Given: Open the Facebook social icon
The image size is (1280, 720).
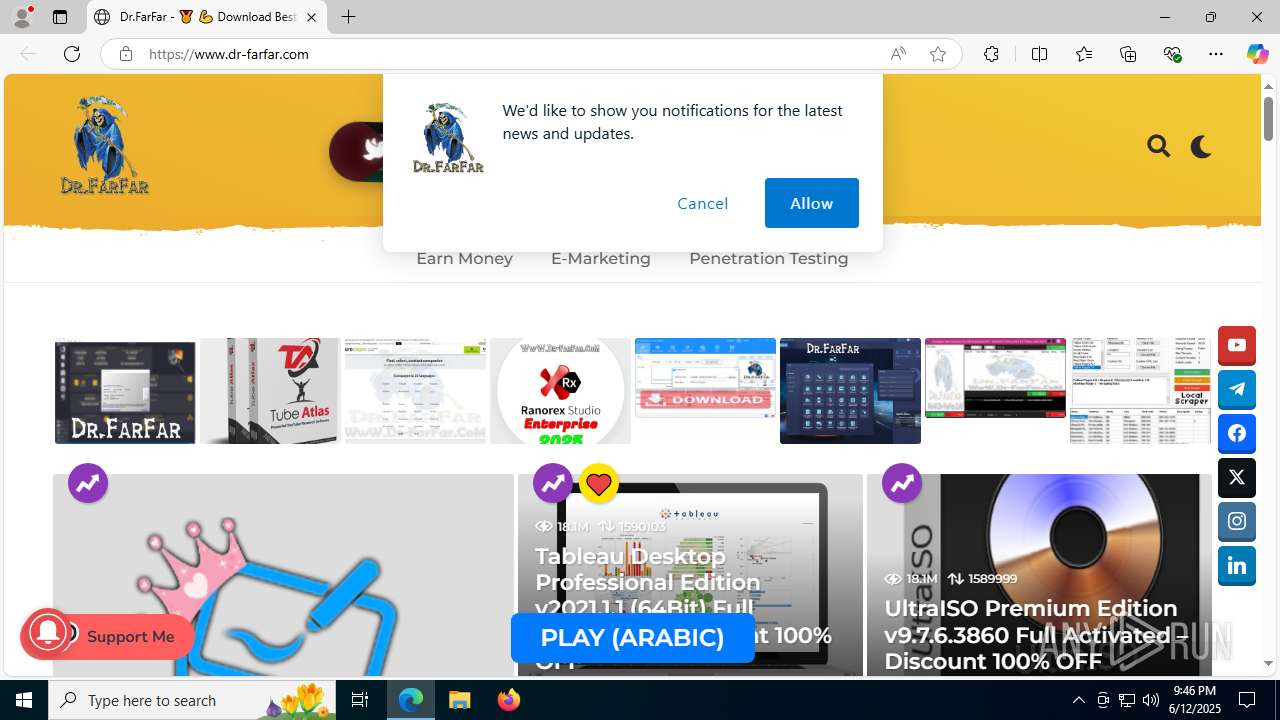Looking at the screenshot, I should point(1237,433).
